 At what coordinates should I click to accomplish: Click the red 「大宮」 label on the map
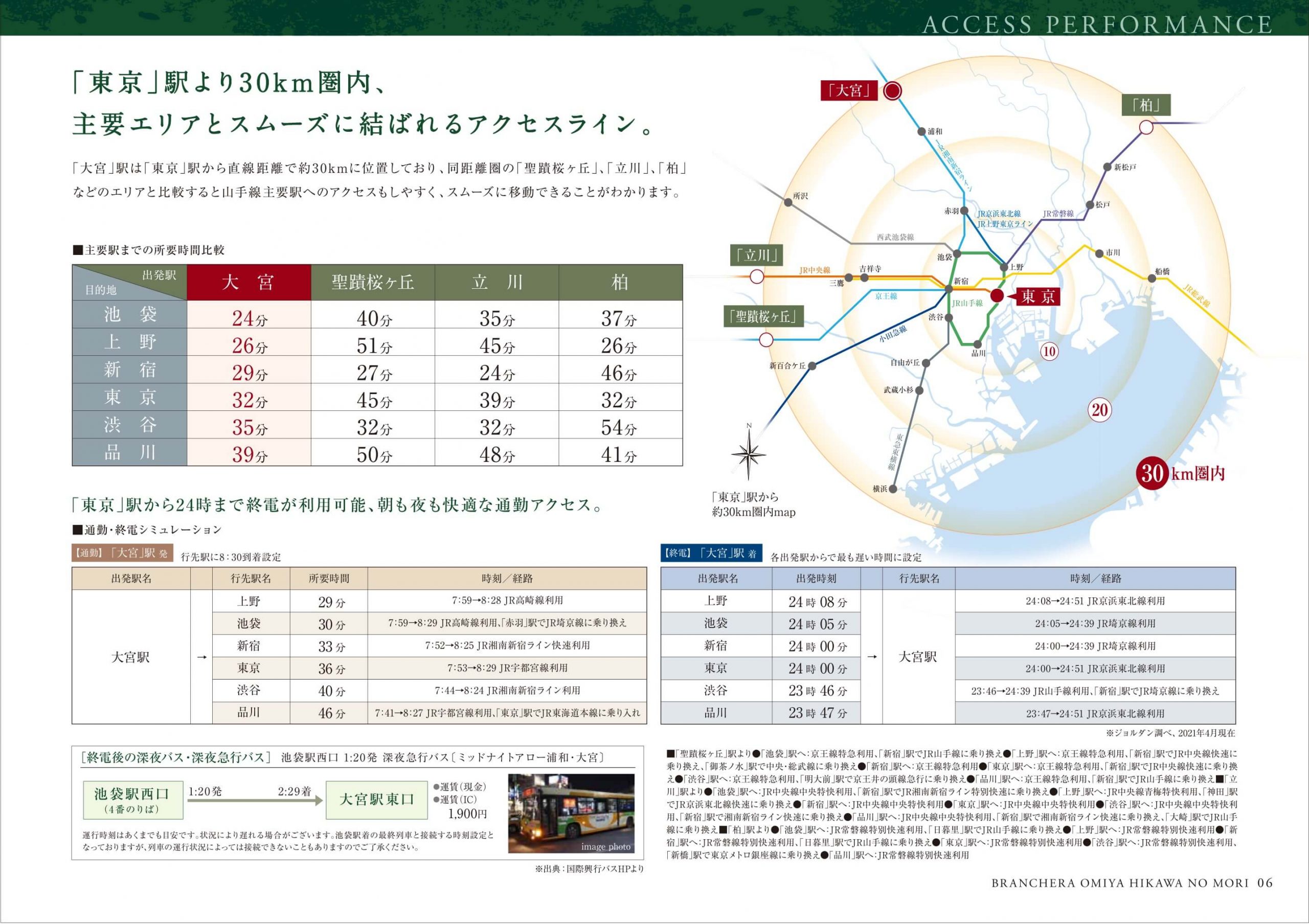coord(849,90)
